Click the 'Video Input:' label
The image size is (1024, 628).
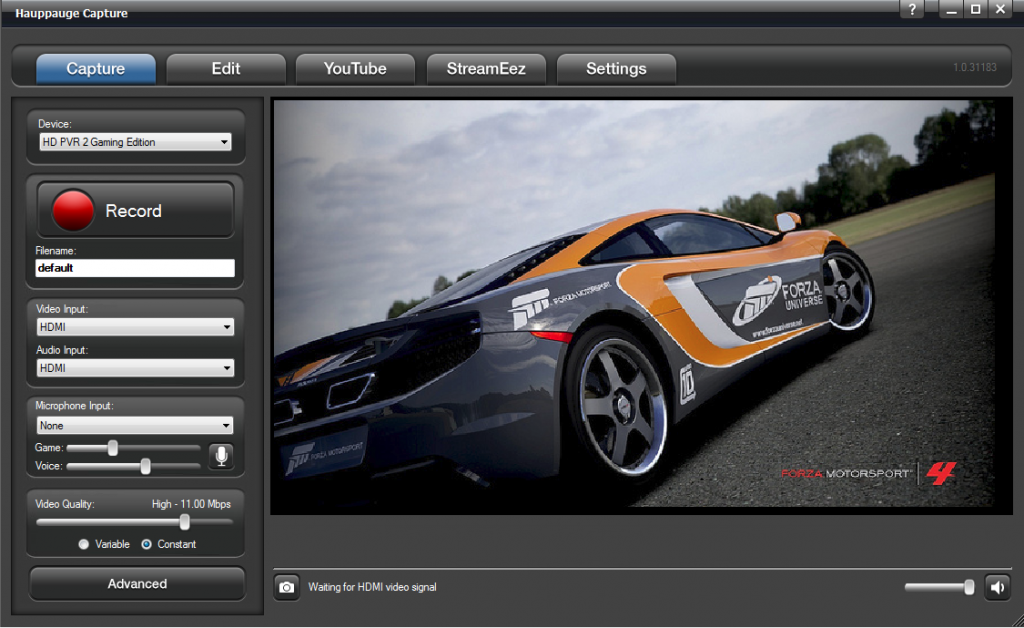tap(61, 309)
